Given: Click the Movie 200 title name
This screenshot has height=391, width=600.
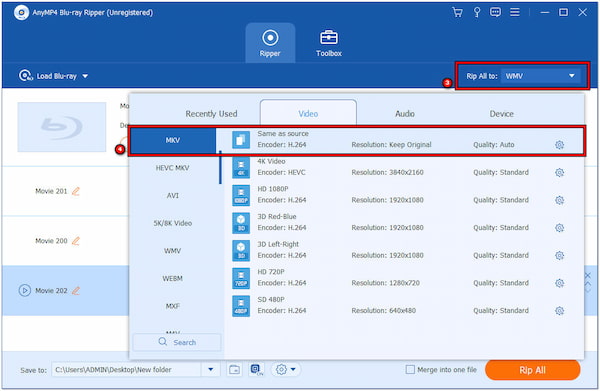Looking at the screenshot, I should (x=51, y=241).
